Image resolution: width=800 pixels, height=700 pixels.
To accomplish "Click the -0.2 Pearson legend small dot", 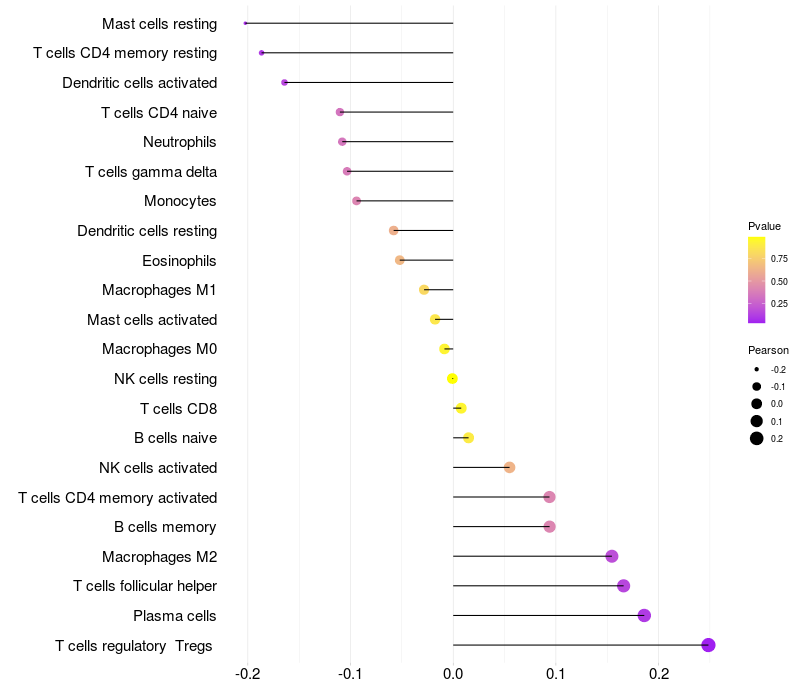I will 756,369.
